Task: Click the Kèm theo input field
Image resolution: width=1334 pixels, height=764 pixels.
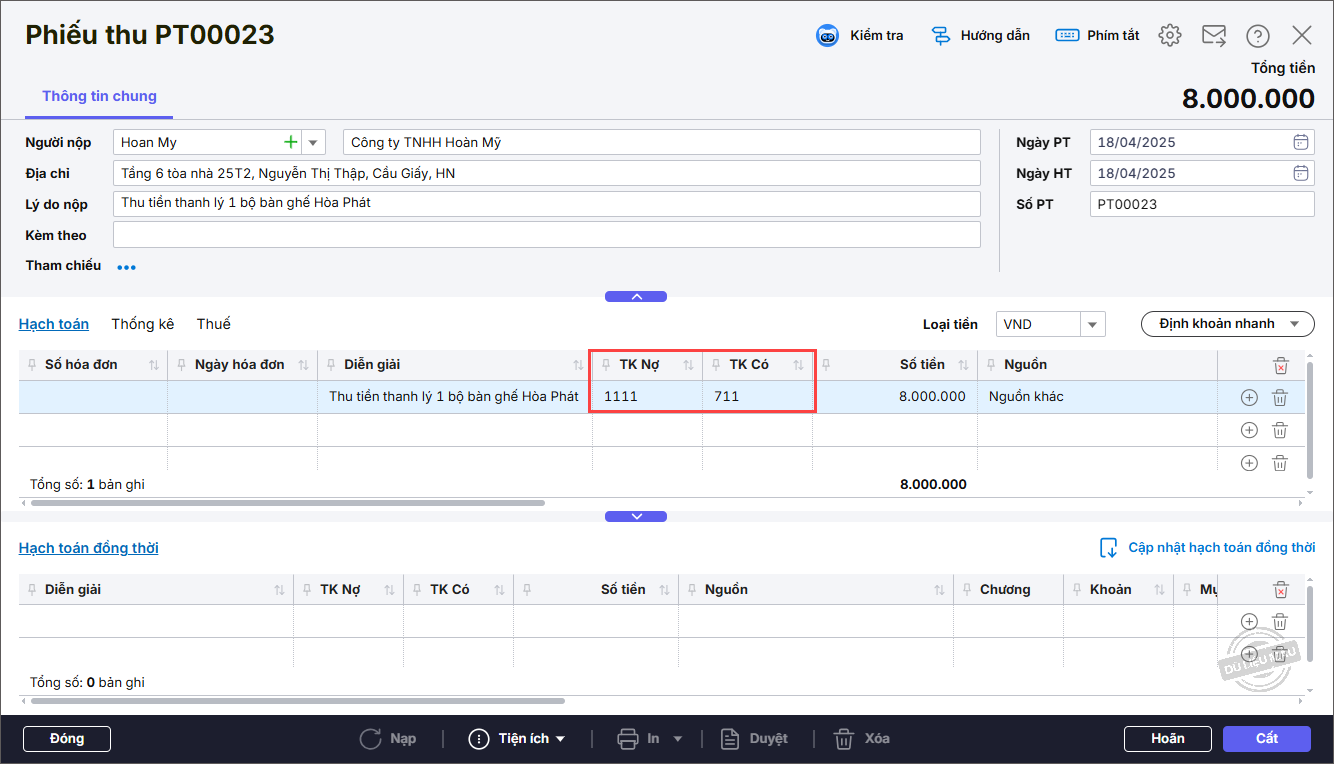Action: coord(546,235)
